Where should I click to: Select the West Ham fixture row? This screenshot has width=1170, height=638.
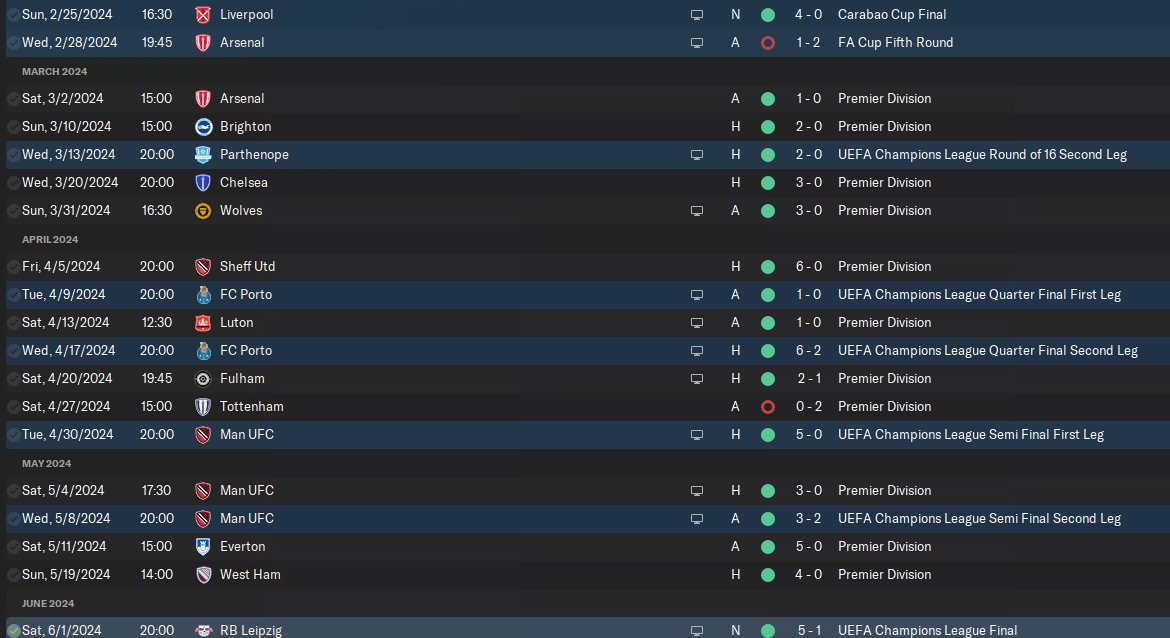[585, 575]
